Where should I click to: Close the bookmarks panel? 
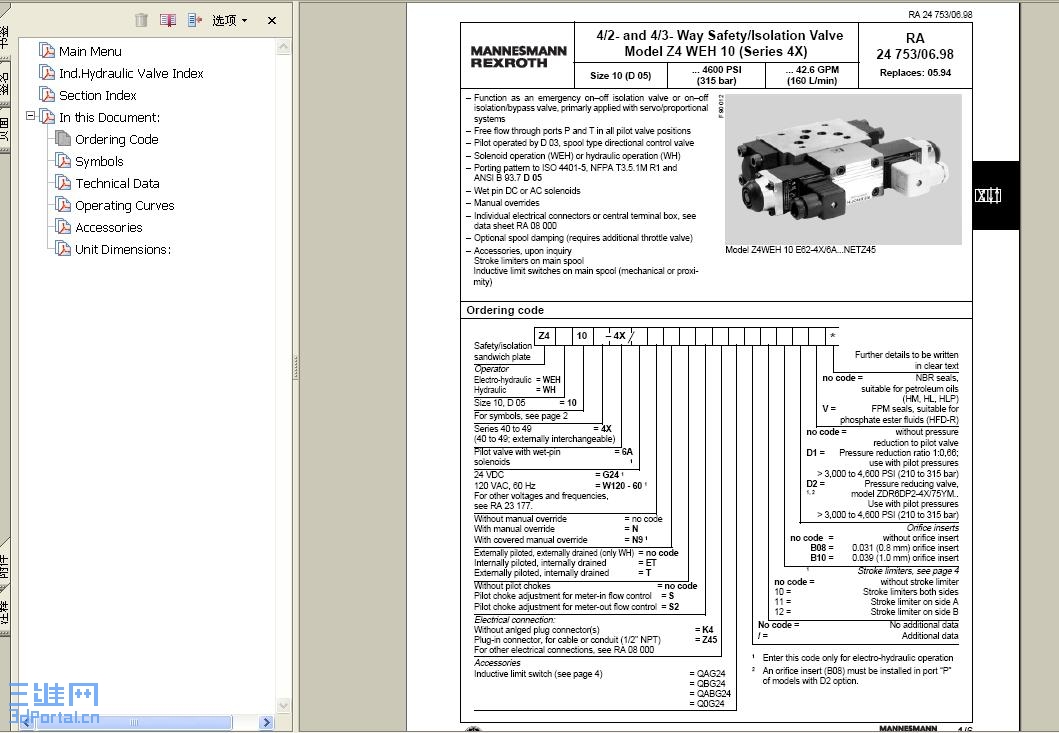click(272, 20)
